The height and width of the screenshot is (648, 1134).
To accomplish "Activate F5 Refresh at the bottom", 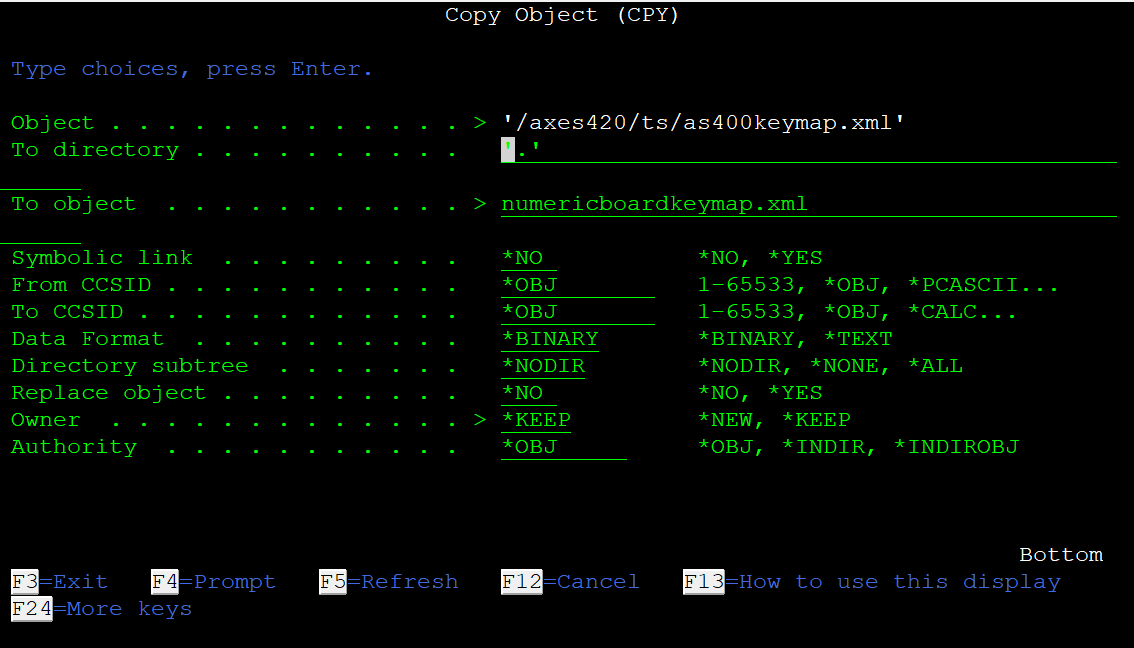I will (388, 582).
